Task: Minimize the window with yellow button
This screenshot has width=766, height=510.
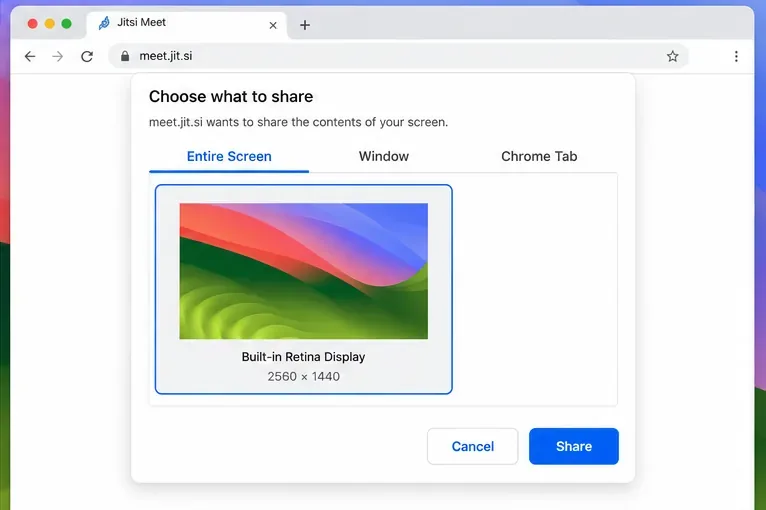Action: point(49,23)
